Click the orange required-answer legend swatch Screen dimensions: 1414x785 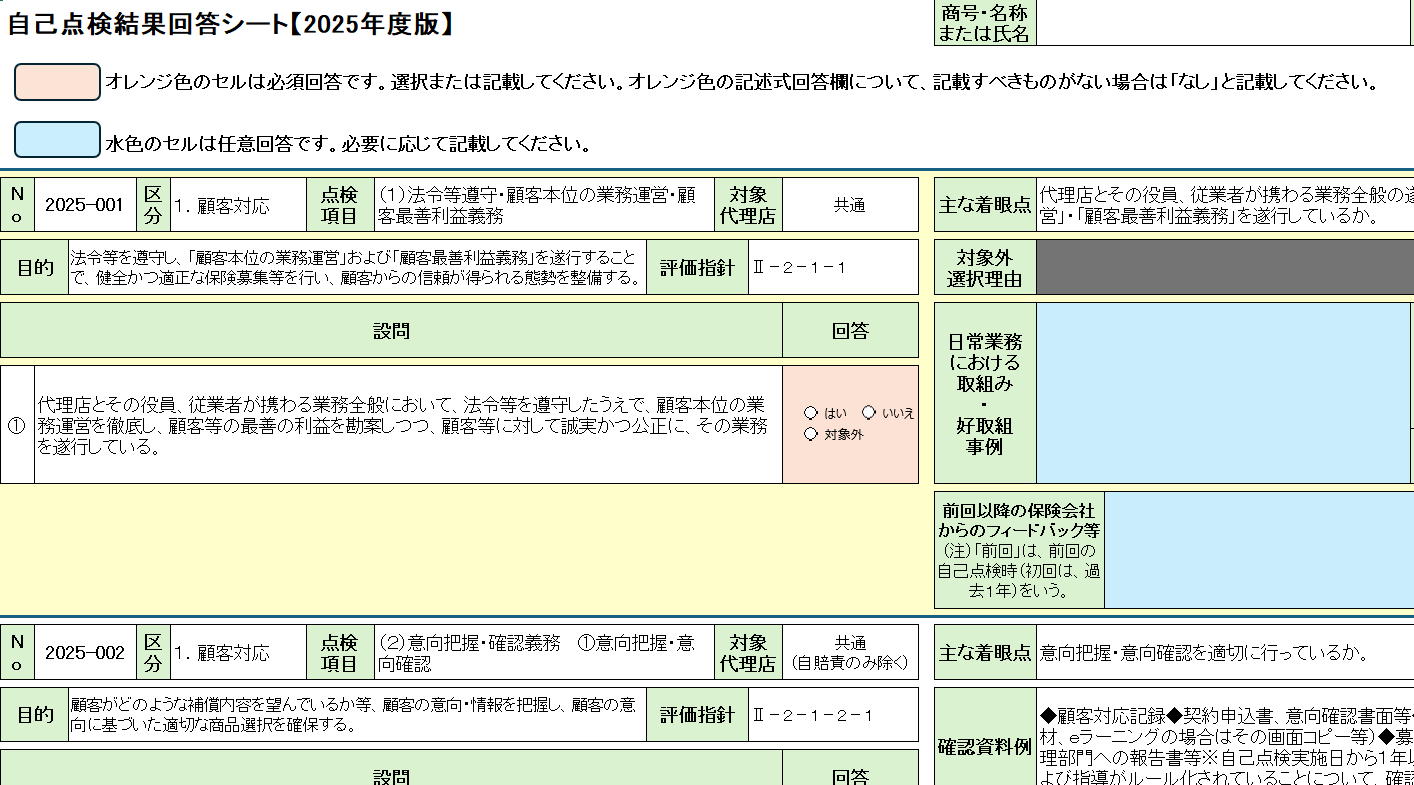[x=57, y=82]
